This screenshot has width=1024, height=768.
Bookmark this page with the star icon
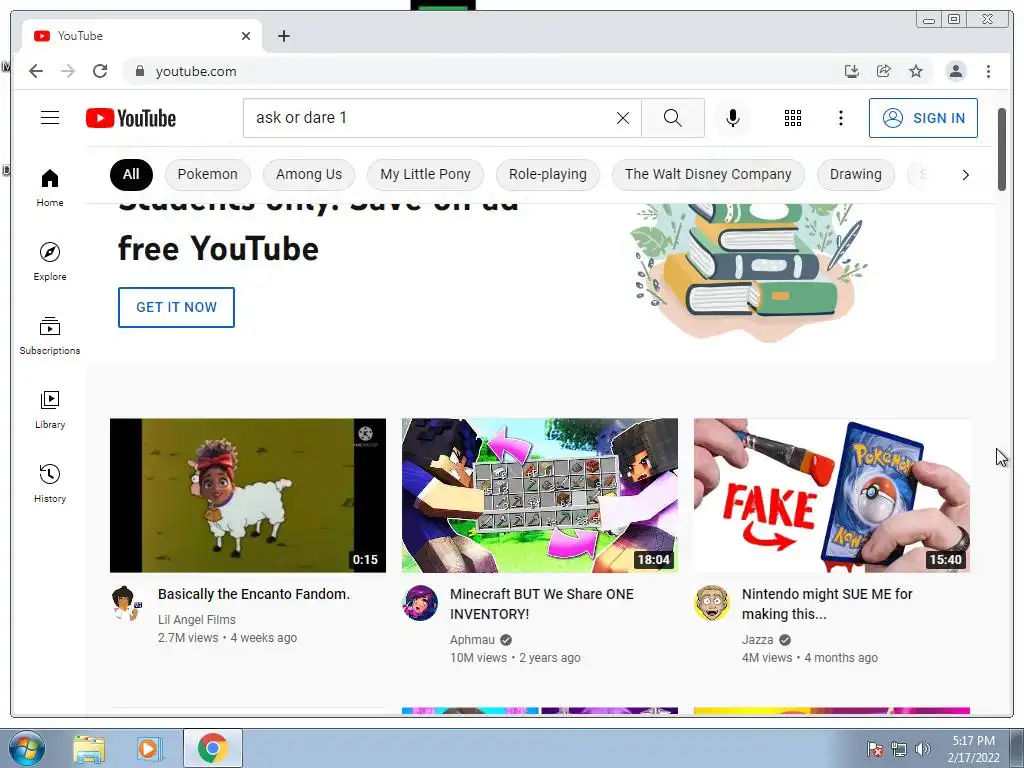916,71
